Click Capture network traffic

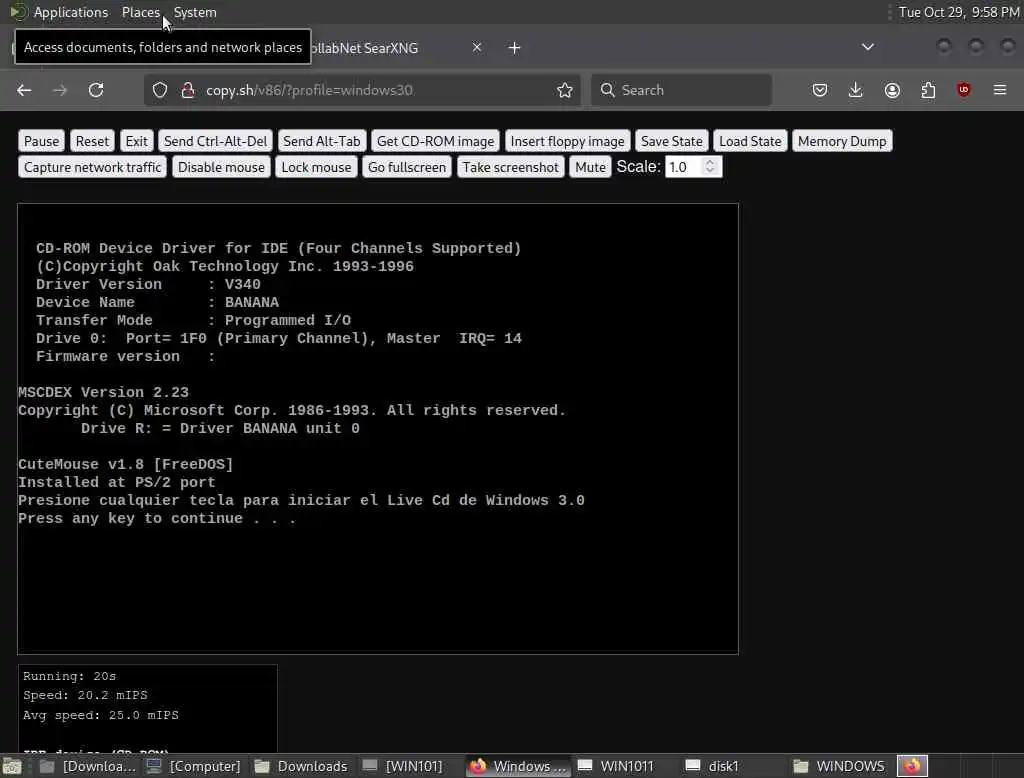(x=92, y=167)
